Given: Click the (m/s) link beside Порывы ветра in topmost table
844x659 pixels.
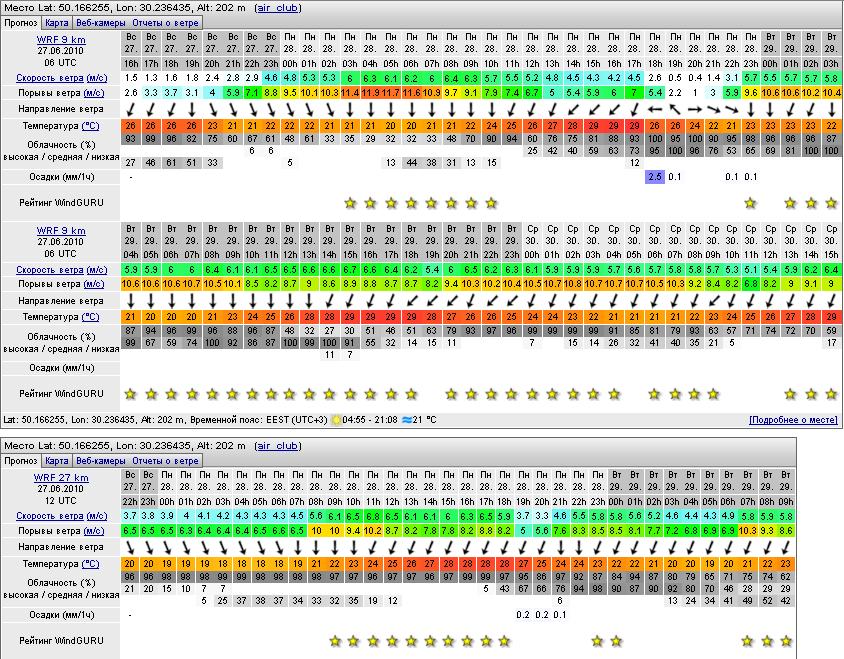Looking at the screenshot, I should coord(96,93).
